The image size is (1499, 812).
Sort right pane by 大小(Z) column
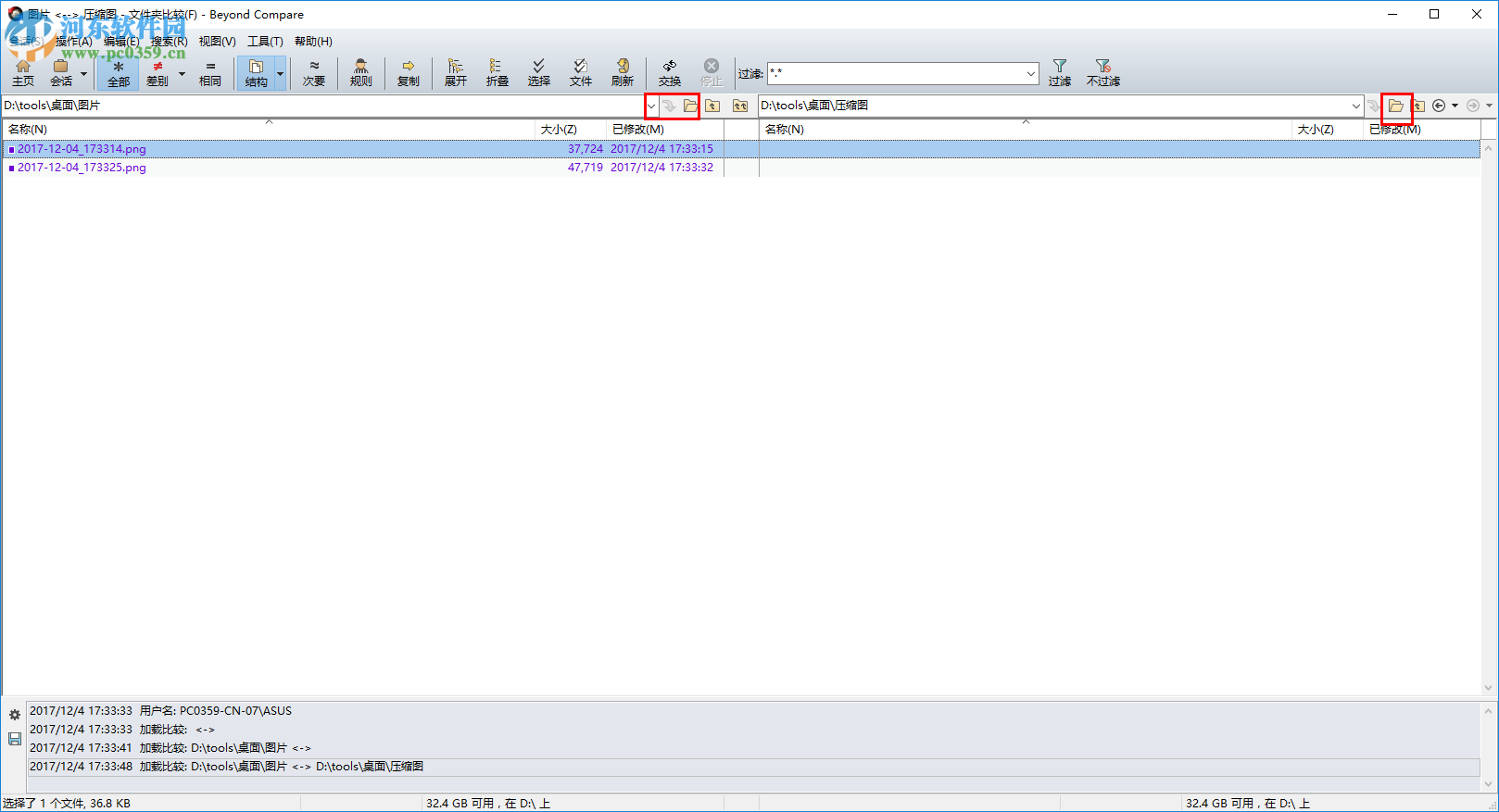click(1328, 130)
